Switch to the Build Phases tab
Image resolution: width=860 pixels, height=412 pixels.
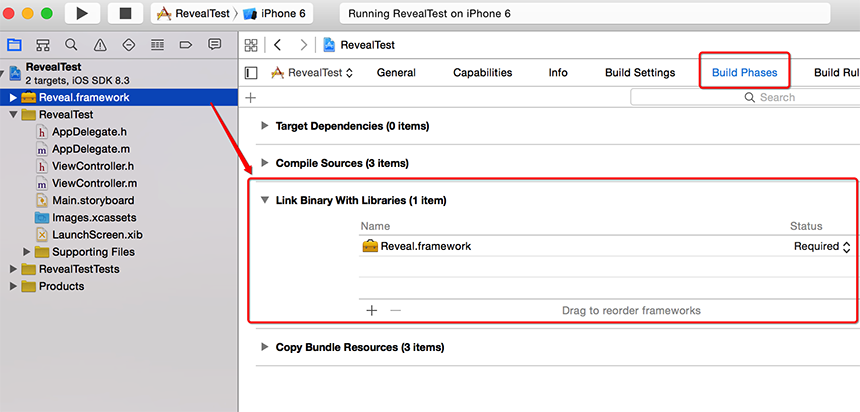744,72
